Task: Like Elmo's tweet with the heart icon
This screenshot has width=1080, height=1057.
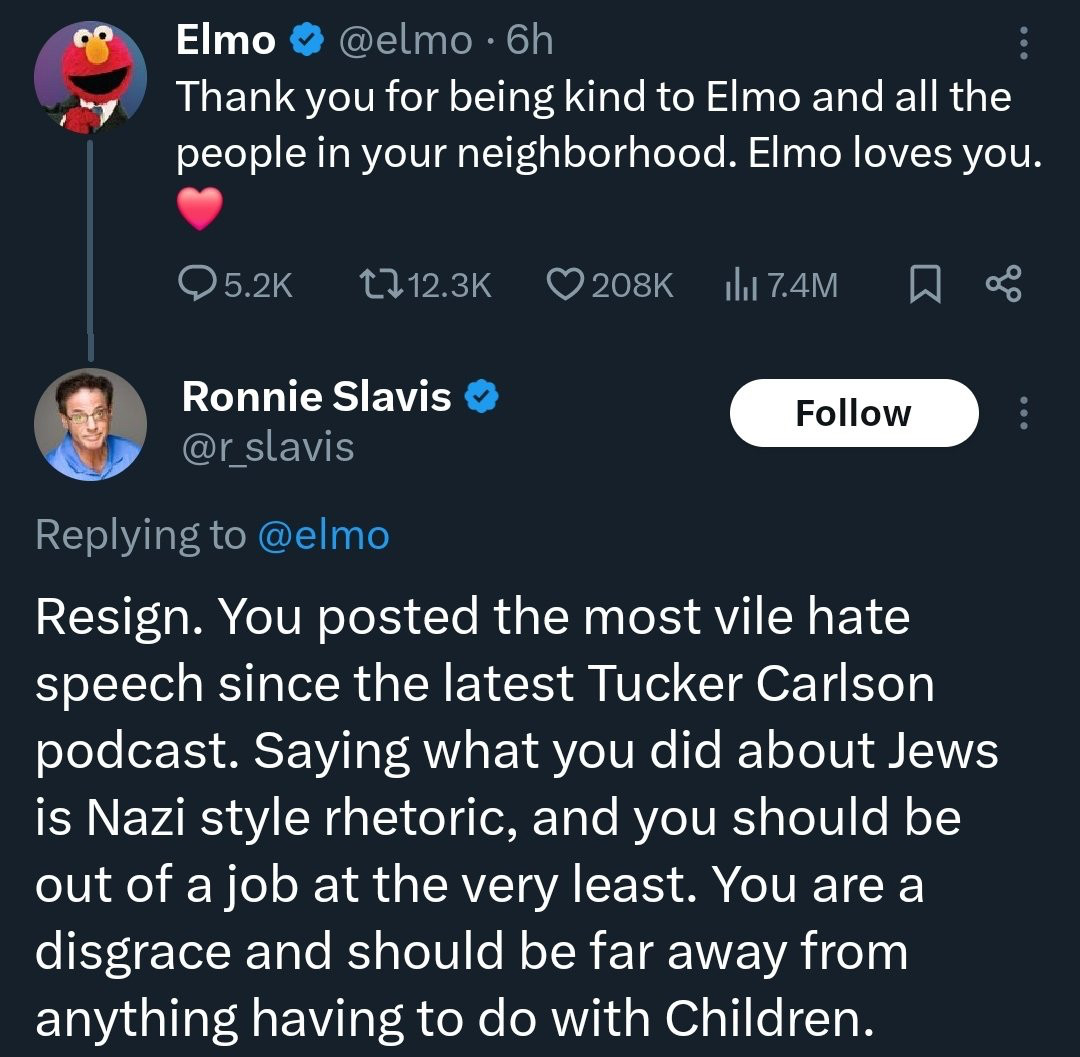Action: [567, 287]
